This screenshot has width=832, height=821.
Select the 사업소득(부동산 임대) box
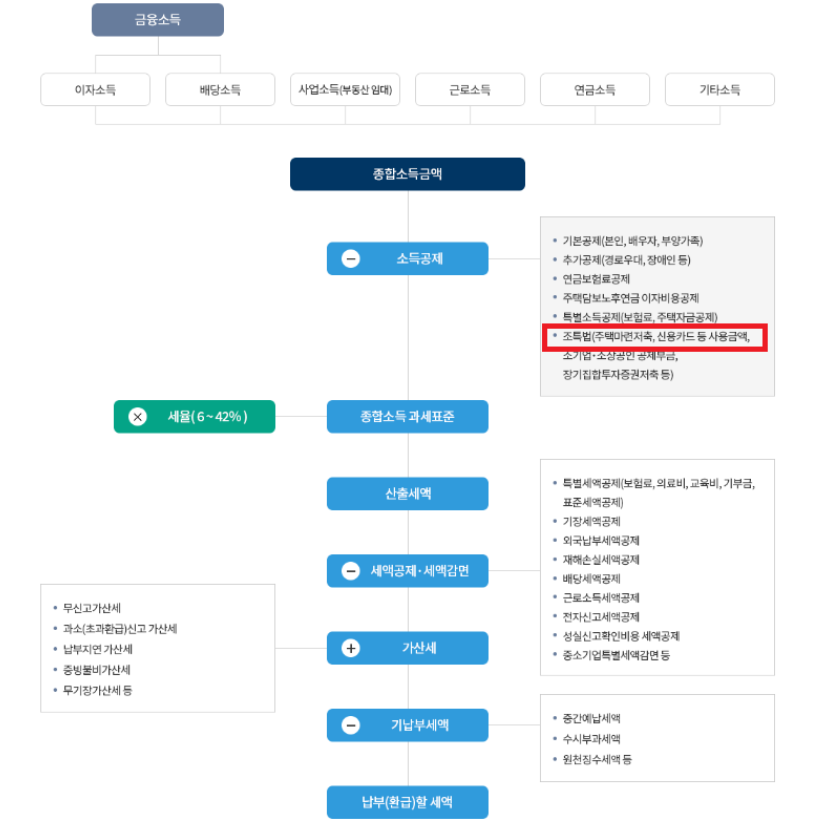(345, 90)
